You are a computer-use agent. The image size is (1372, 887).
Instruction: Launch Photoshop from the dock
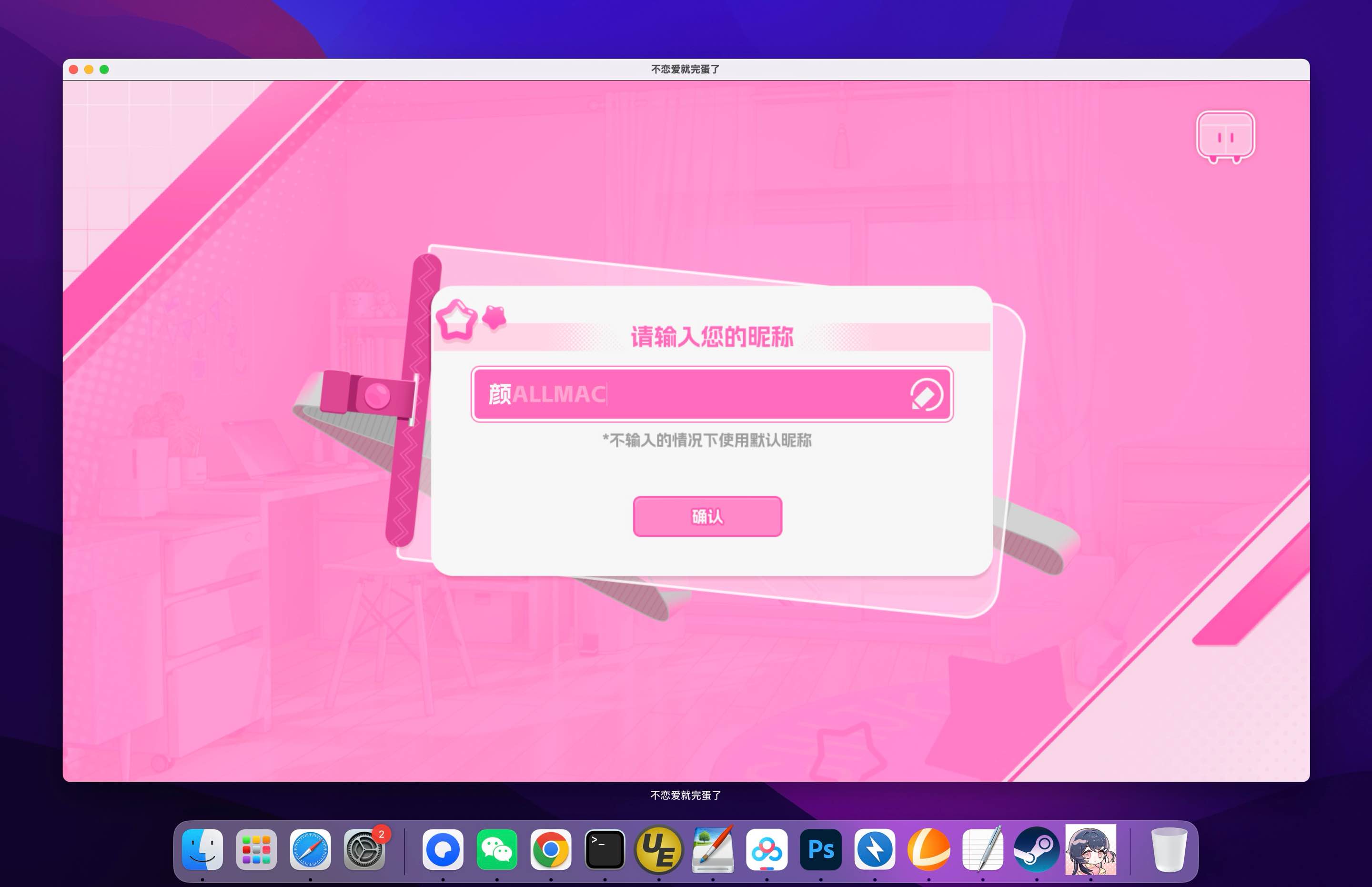coord(821,849)
